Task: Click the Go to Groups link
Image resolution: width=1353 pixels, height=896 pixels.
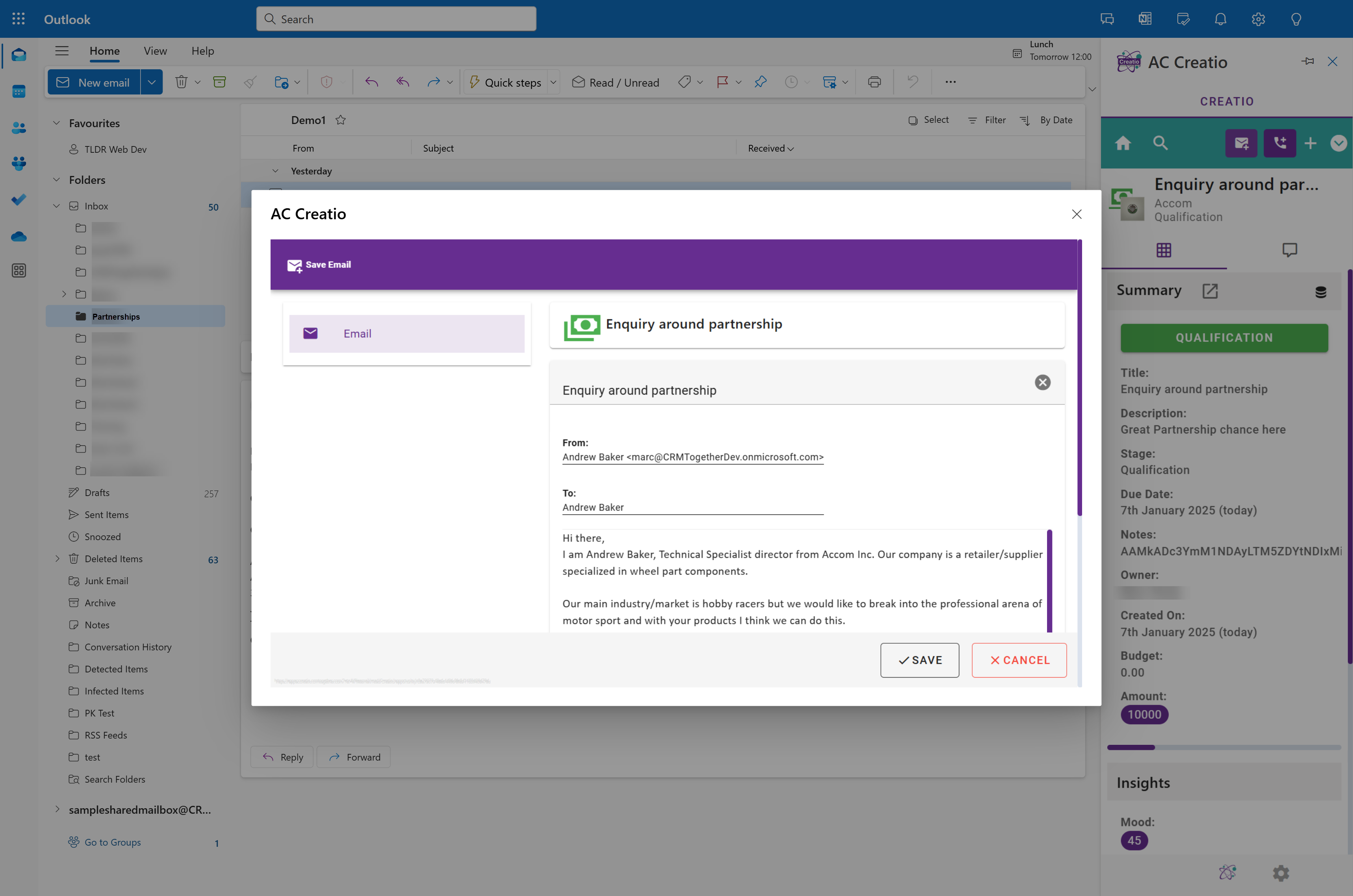Action: [x=113, y=842]
